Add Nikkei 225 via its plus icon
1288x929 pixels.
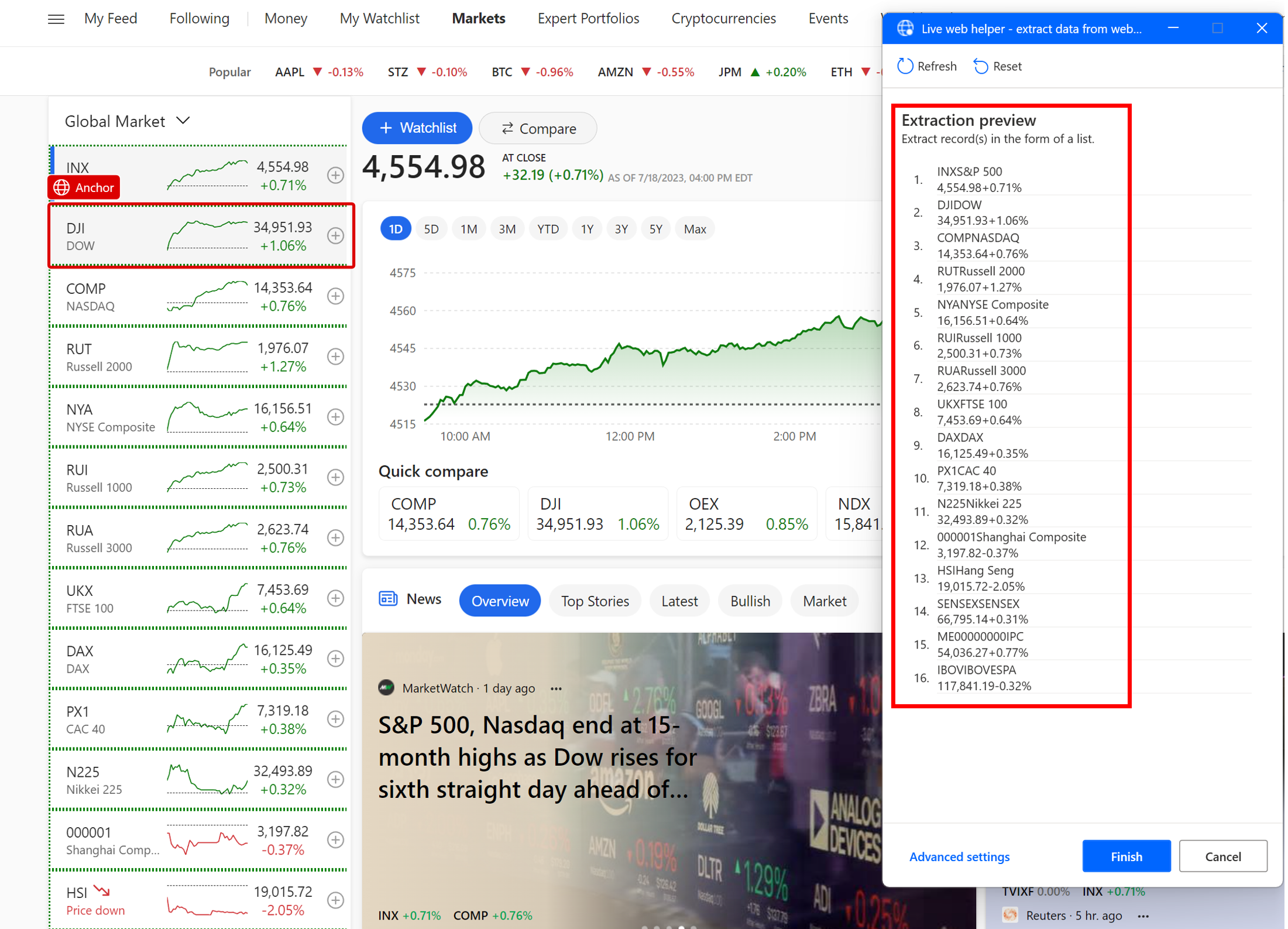coord(335,779)
